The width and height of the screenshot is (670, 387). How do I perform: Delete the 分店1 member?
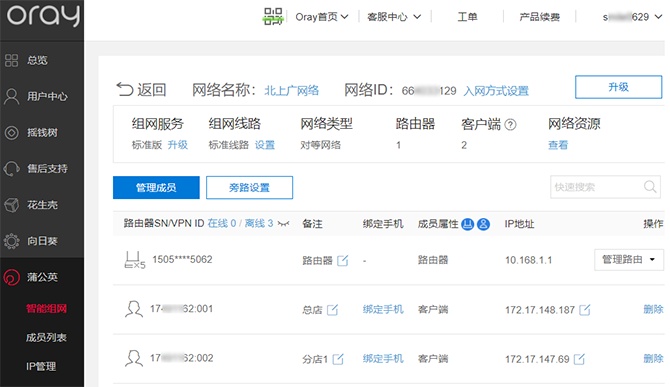pyautogui.click(x=653, y=358)
